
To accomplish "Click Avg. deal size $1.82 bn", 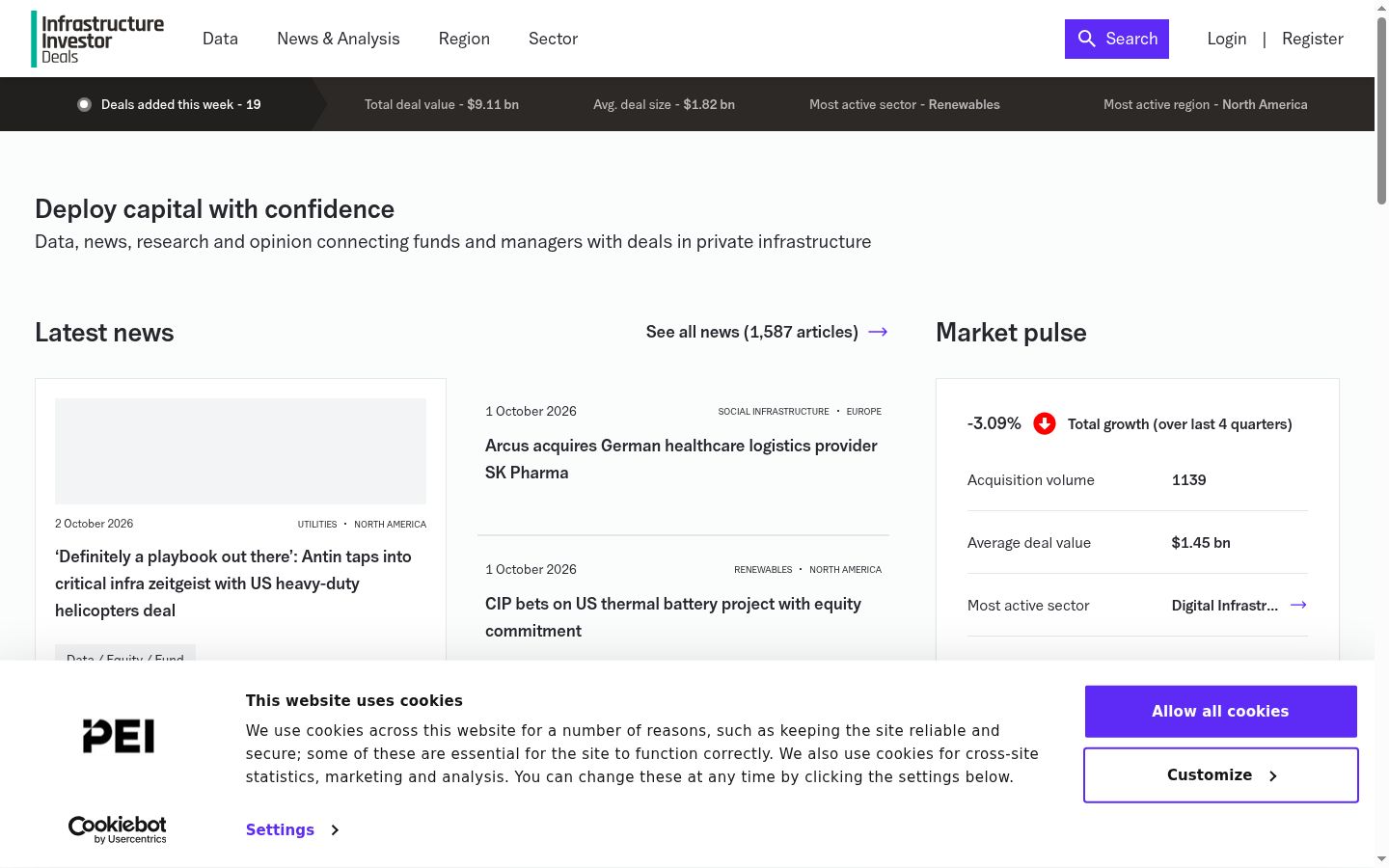I will coord(664,104).
